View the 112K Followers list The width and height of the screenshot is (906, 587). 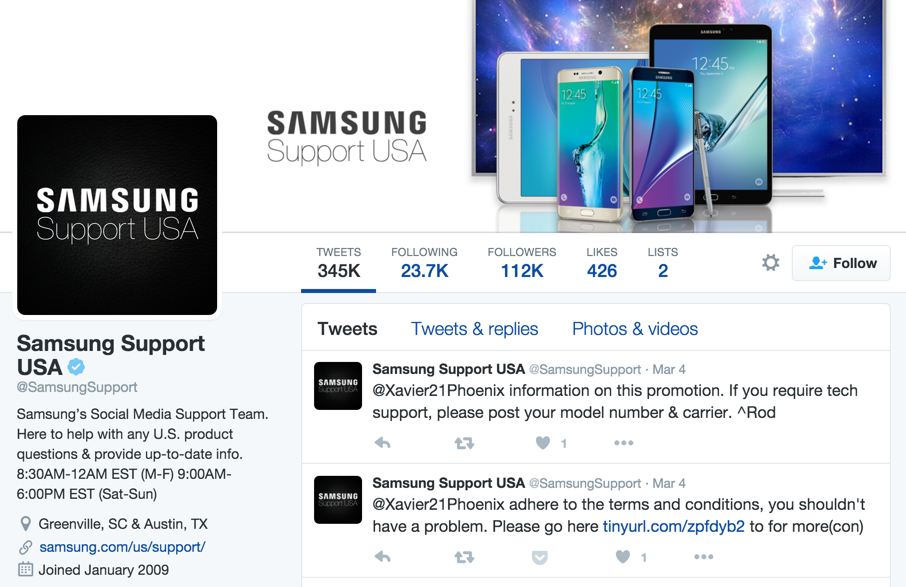(522, 263)
